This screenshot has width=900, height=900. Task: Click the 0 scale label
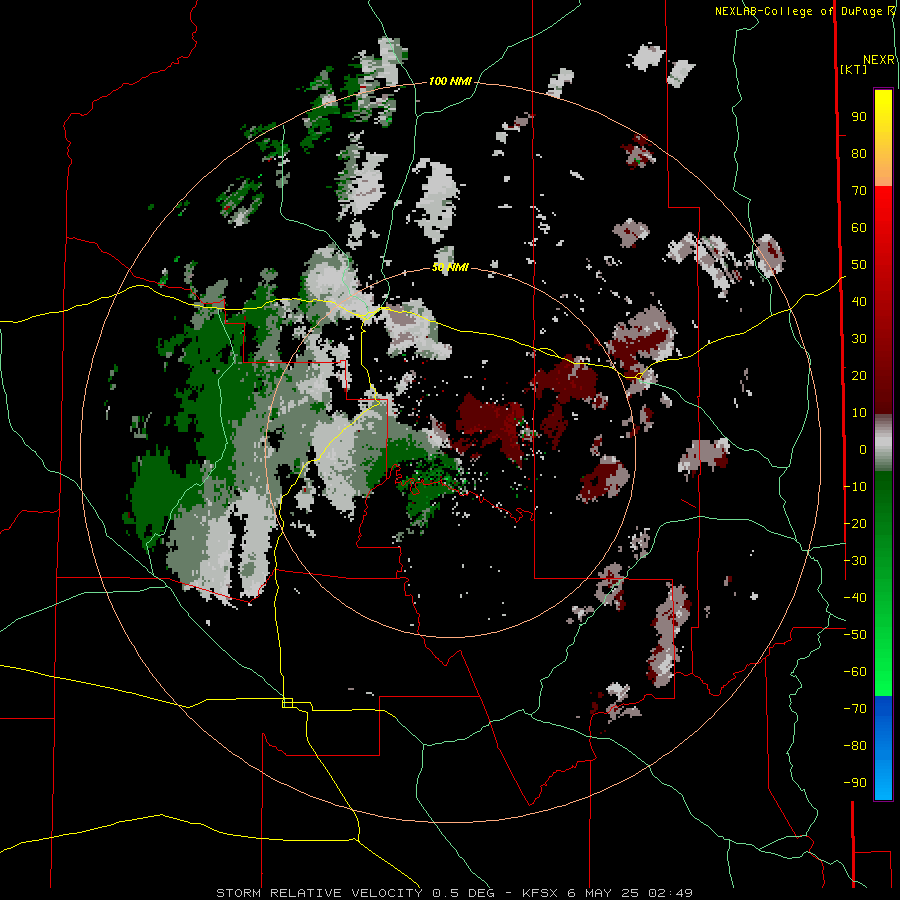pos(863,450)
